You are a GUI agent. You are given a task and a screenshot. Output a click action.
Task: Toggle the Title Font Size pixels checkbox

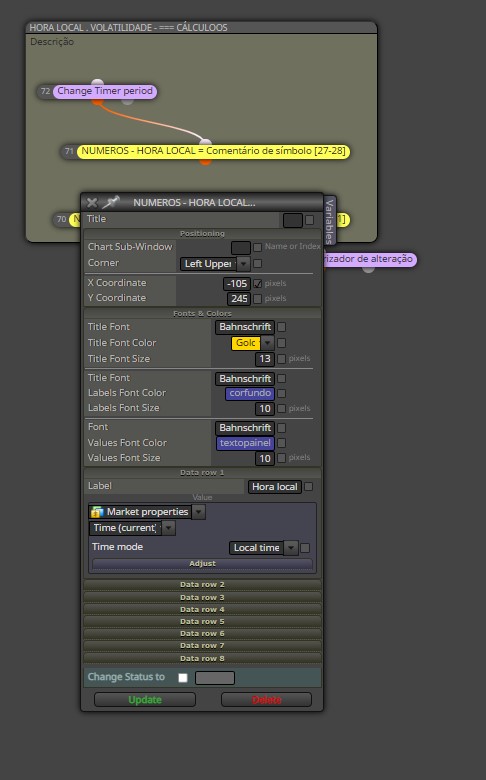pyautogui.click(x=282, y=359)
